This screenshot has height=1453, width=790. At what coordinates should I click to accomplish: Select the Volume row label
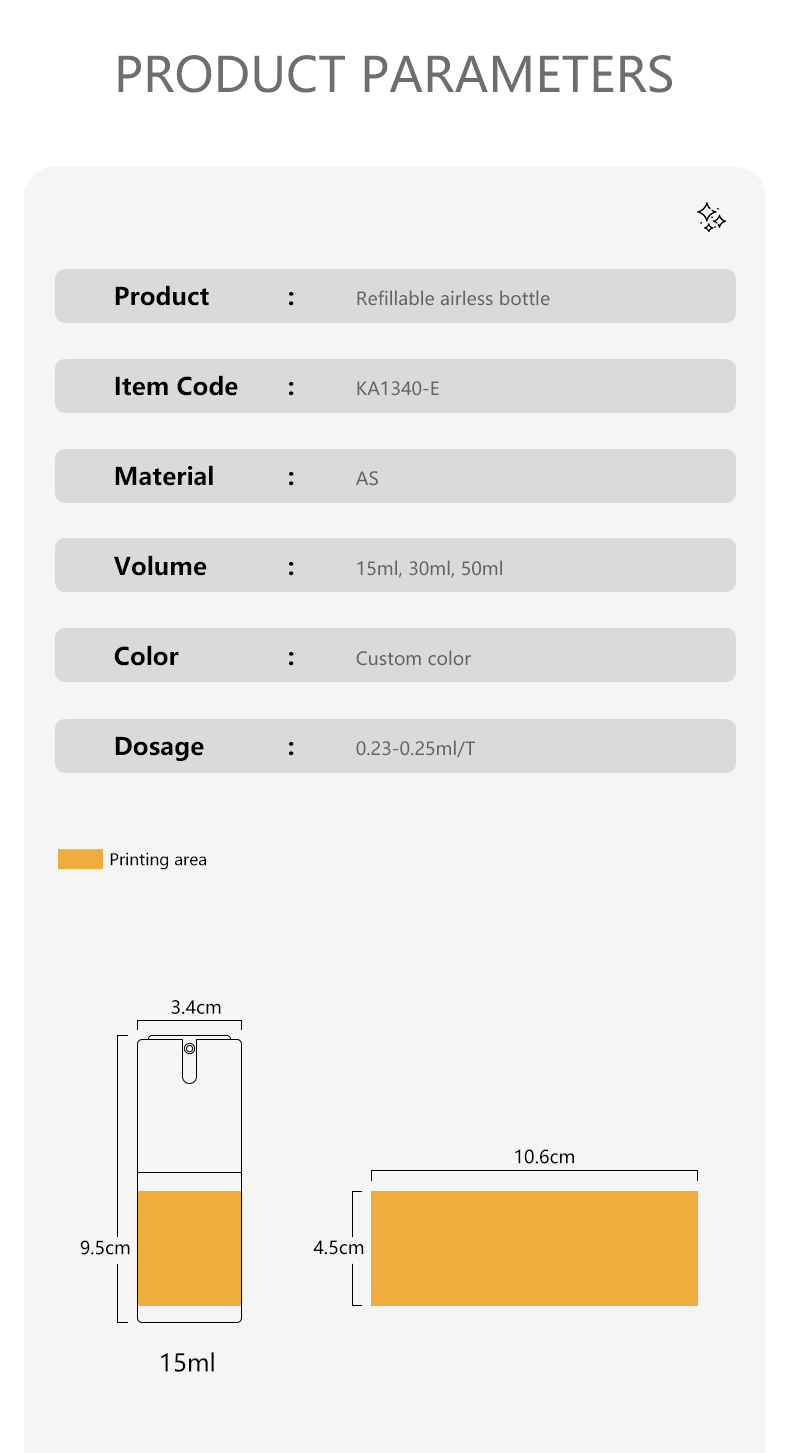click(160, 566)
